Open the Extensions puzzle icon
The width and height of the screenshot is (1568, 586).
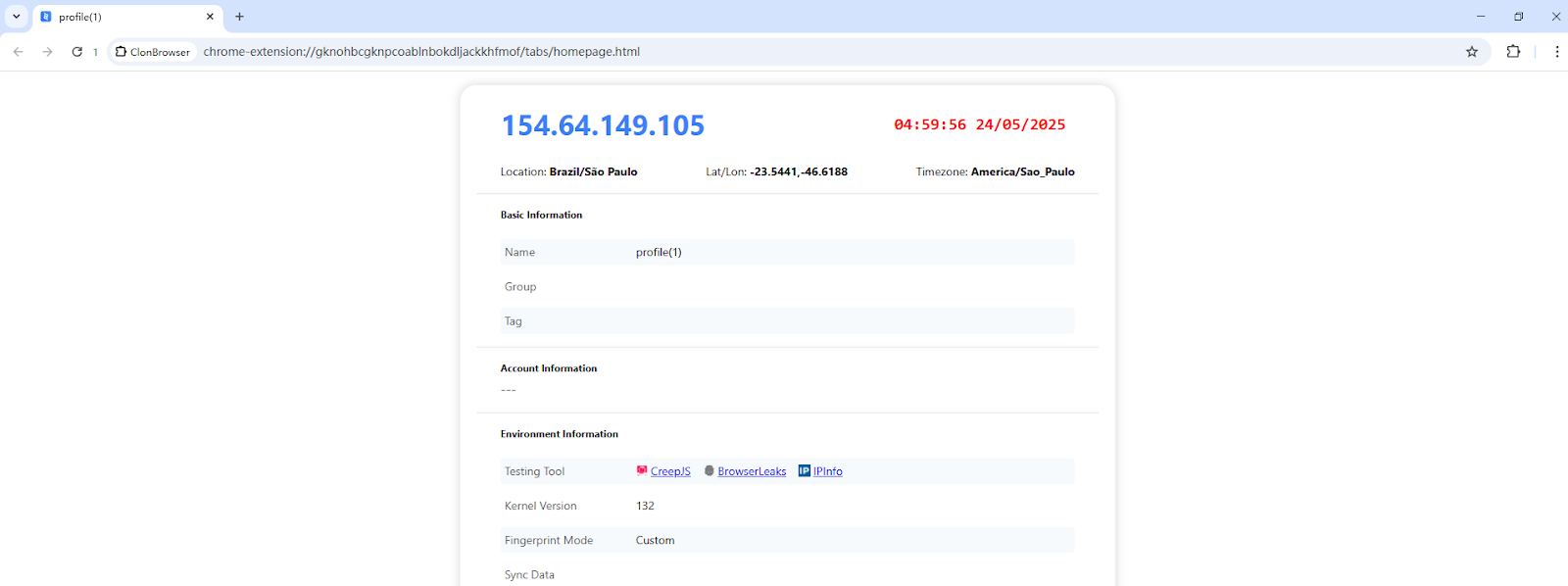coord(1513,52)
